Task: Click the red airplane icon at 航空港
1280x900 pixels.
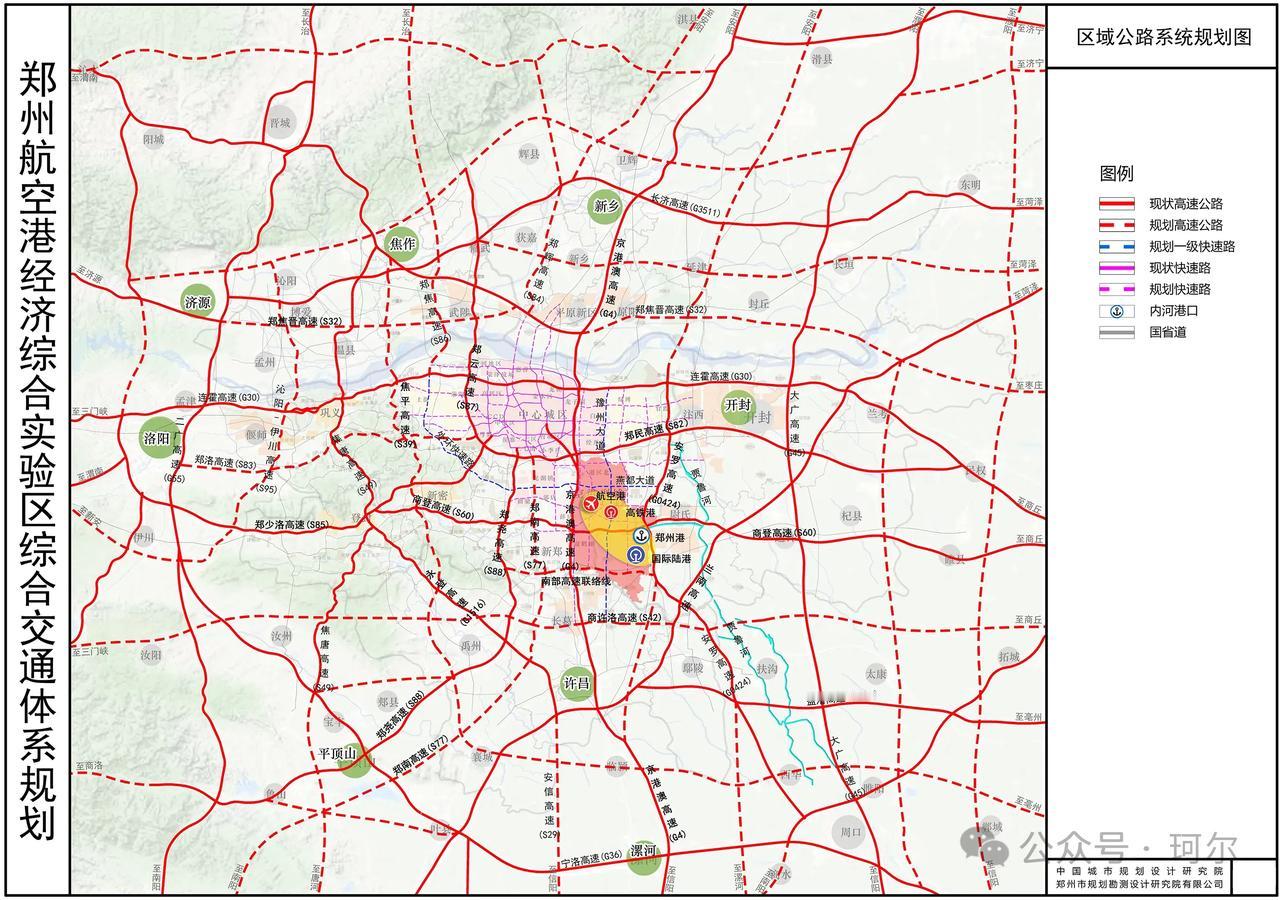Action: click(591, 504)
